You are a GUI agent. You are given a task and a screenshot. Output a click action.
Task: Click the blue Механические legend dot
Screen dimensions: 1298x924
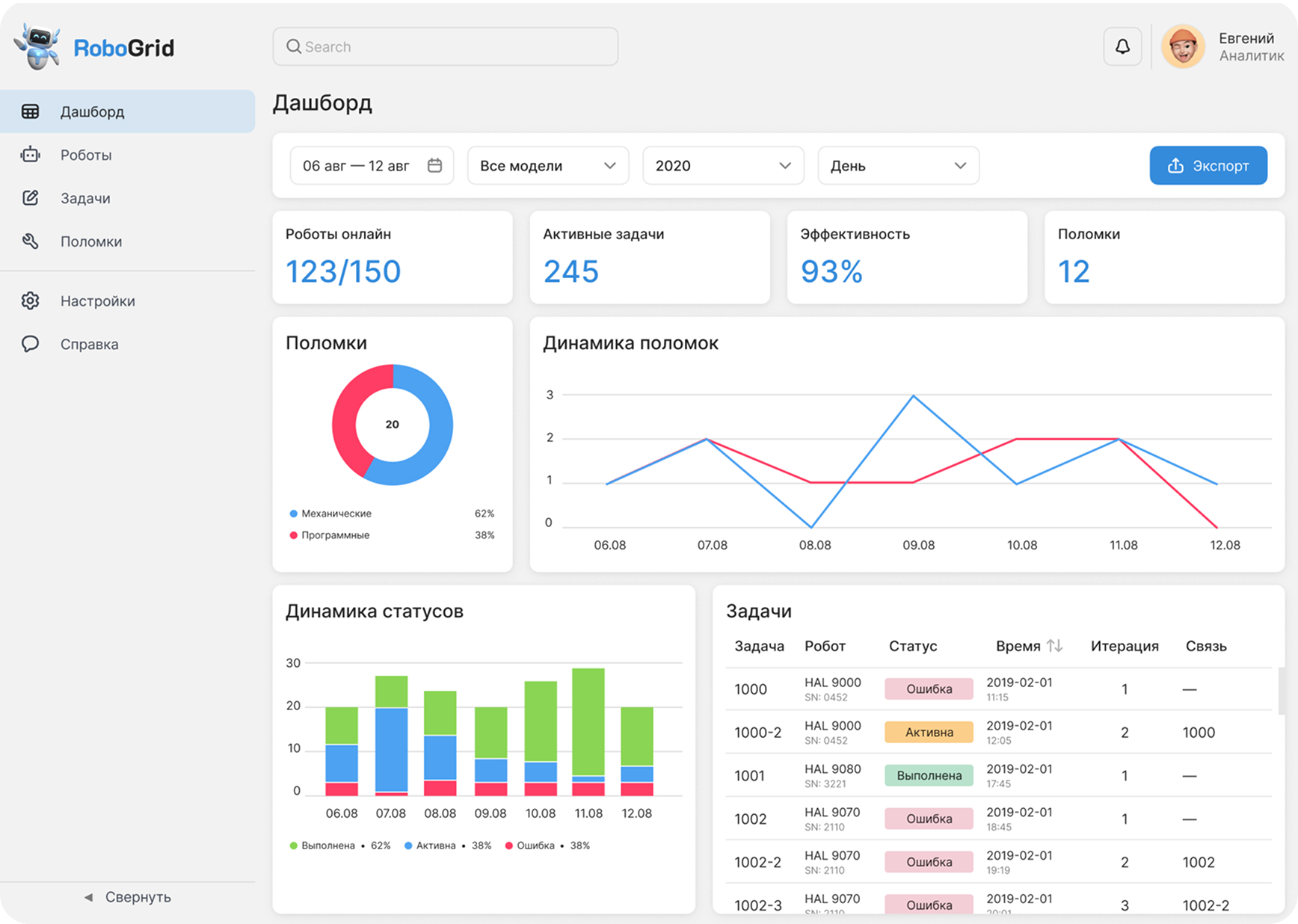pyautogui.click(x=293, y=514)
